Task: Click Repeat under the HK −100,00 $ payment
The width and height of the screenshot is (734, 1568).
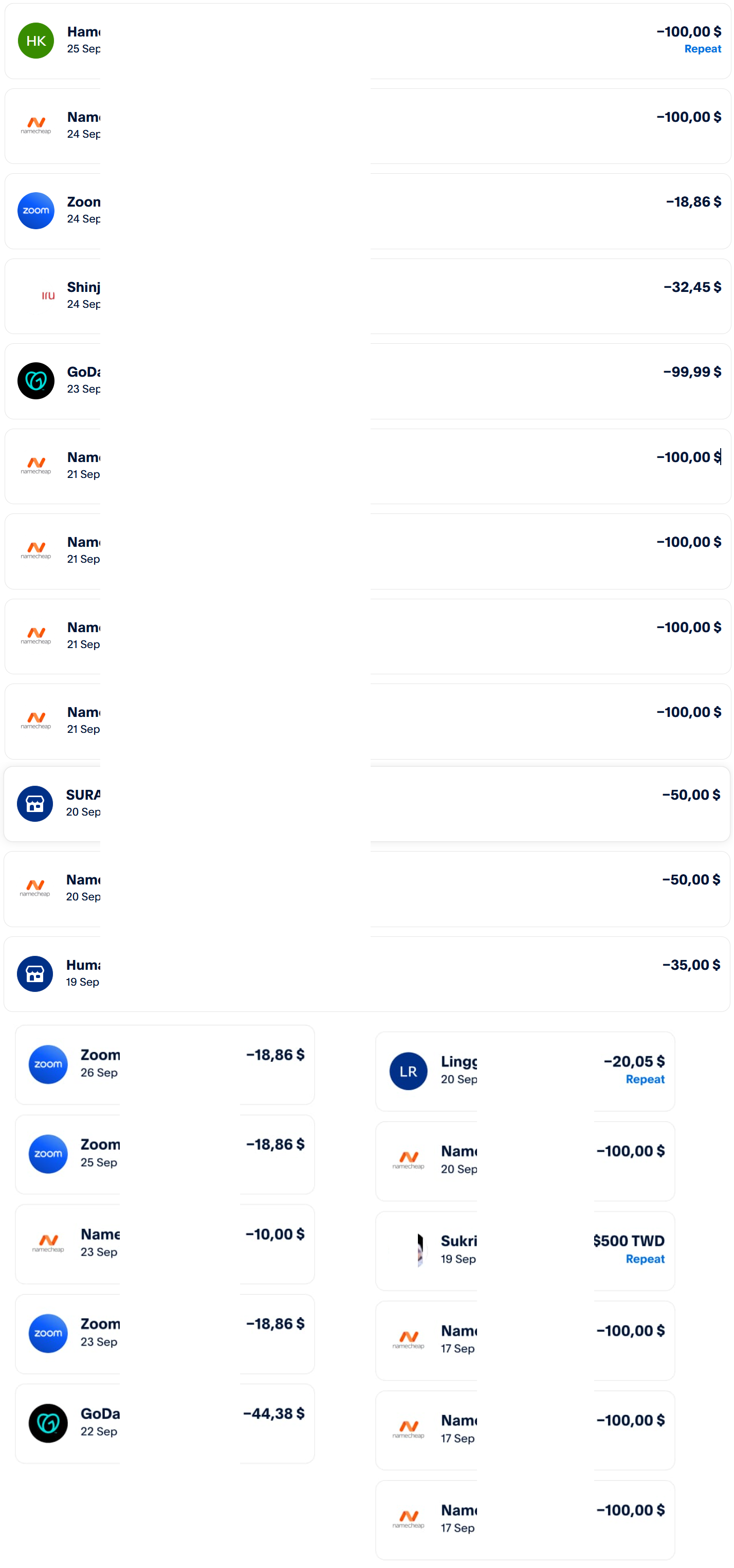Action: 702,49
